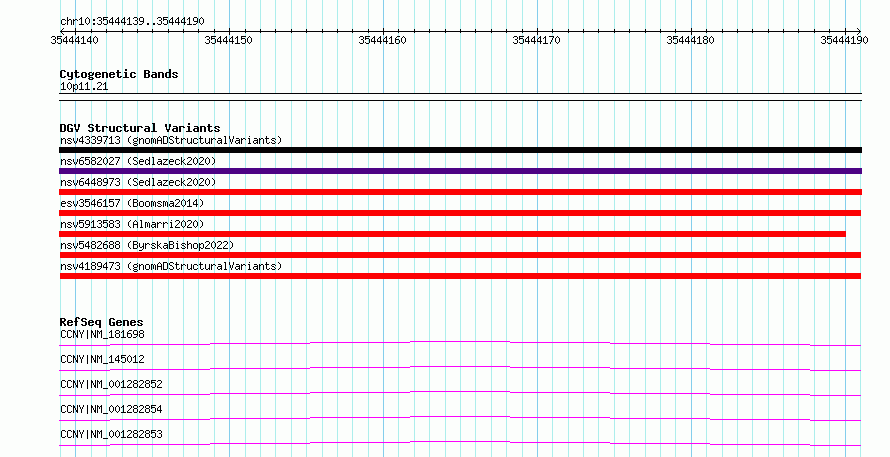This screenshot has height=457, width=890.
Task: Select the purple nsv6582027 variant bar
Action: pos(460,171)
